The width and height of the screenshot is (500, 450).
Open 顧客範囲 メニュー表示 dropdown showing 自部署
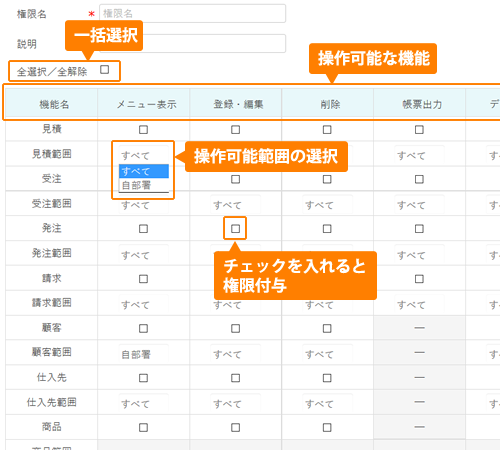coord(144,354)
